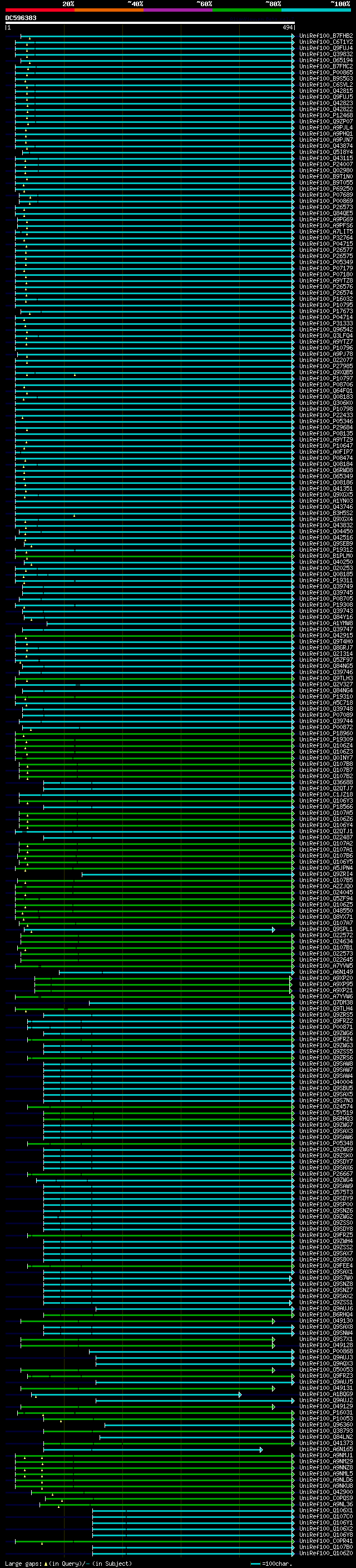Click the cyan alignment bar for UniRef100_B7FHB2
Image resolution: width=356 pixels, height=1568 pixels.
158,36
